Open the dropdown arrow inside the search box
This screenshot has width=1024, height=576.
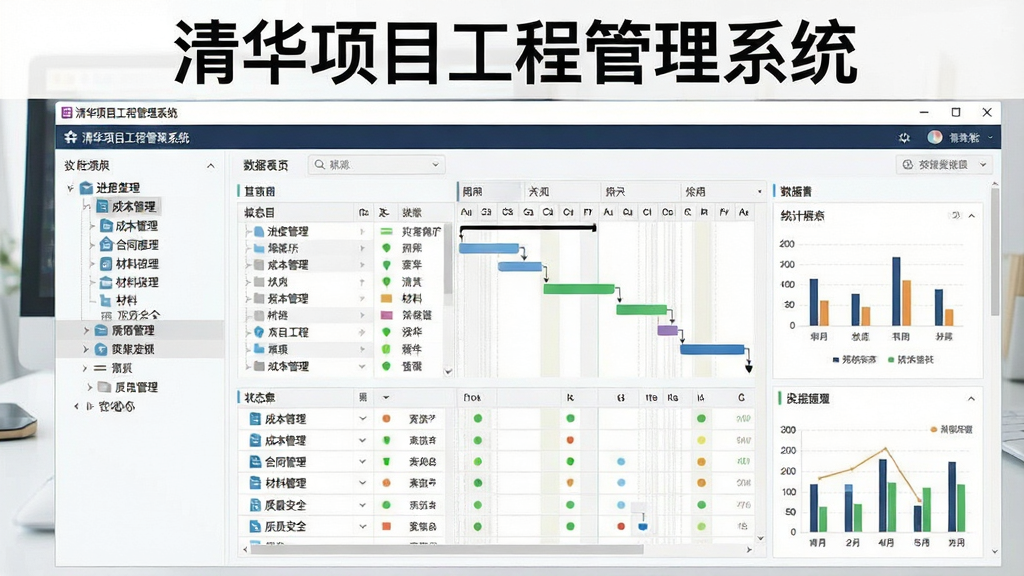point(436,165)
